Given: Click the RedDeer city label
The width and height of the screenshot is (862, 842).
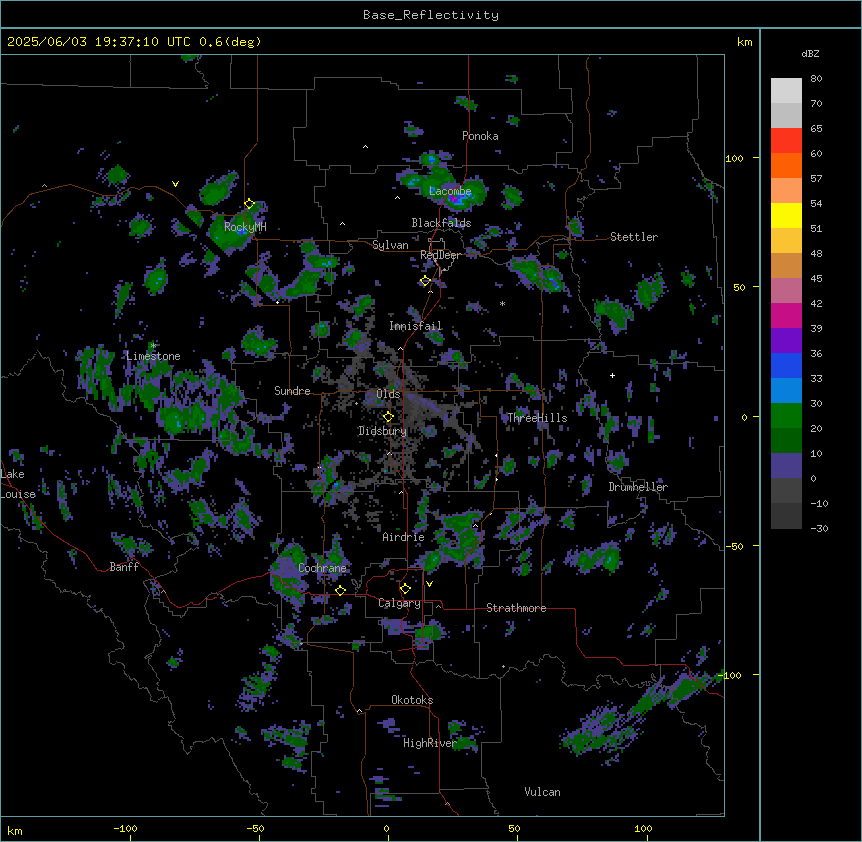Looking at the screenshot, I should pyautogui.click(x=440, y=255).
